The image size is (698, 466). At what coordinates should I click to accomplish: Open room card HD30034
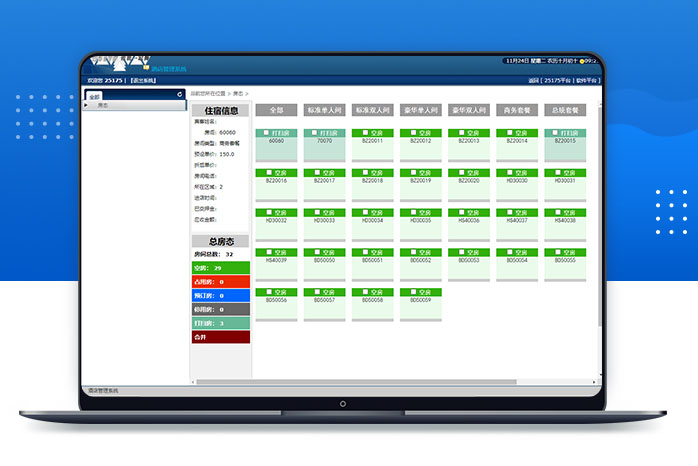pos(373,225)
